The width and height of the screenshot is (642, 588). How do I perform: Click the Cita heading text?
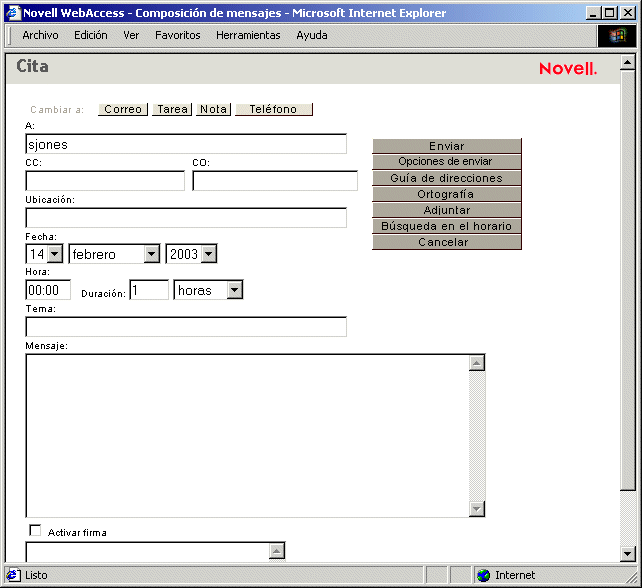(x=32, y=66)
